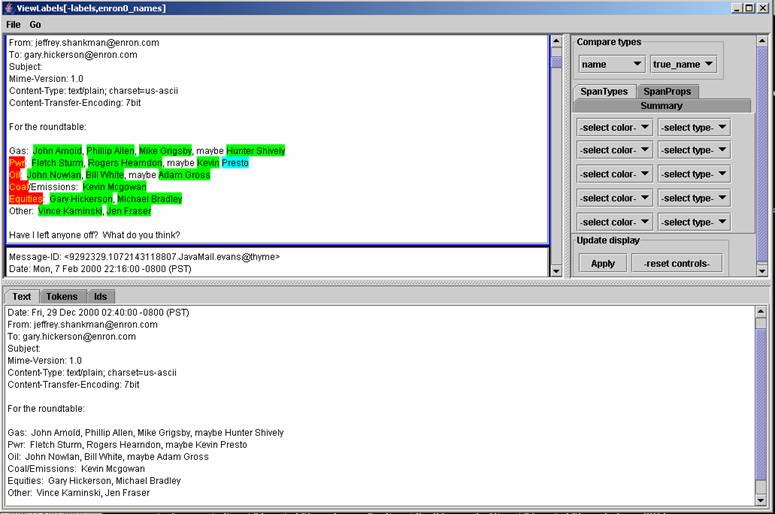Open the topmost -select color- dropdown
The image size is (775, 514).
pyautogui.click(x=614, y=127)
